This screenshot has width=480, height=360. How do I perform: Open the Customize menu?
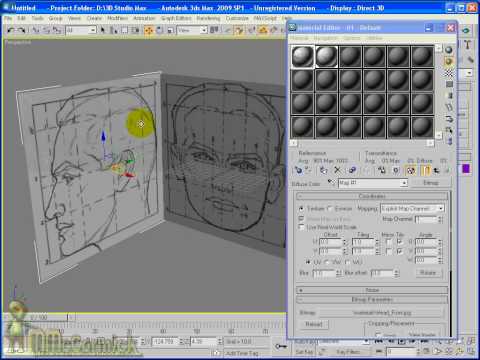[x=237, y=18]
